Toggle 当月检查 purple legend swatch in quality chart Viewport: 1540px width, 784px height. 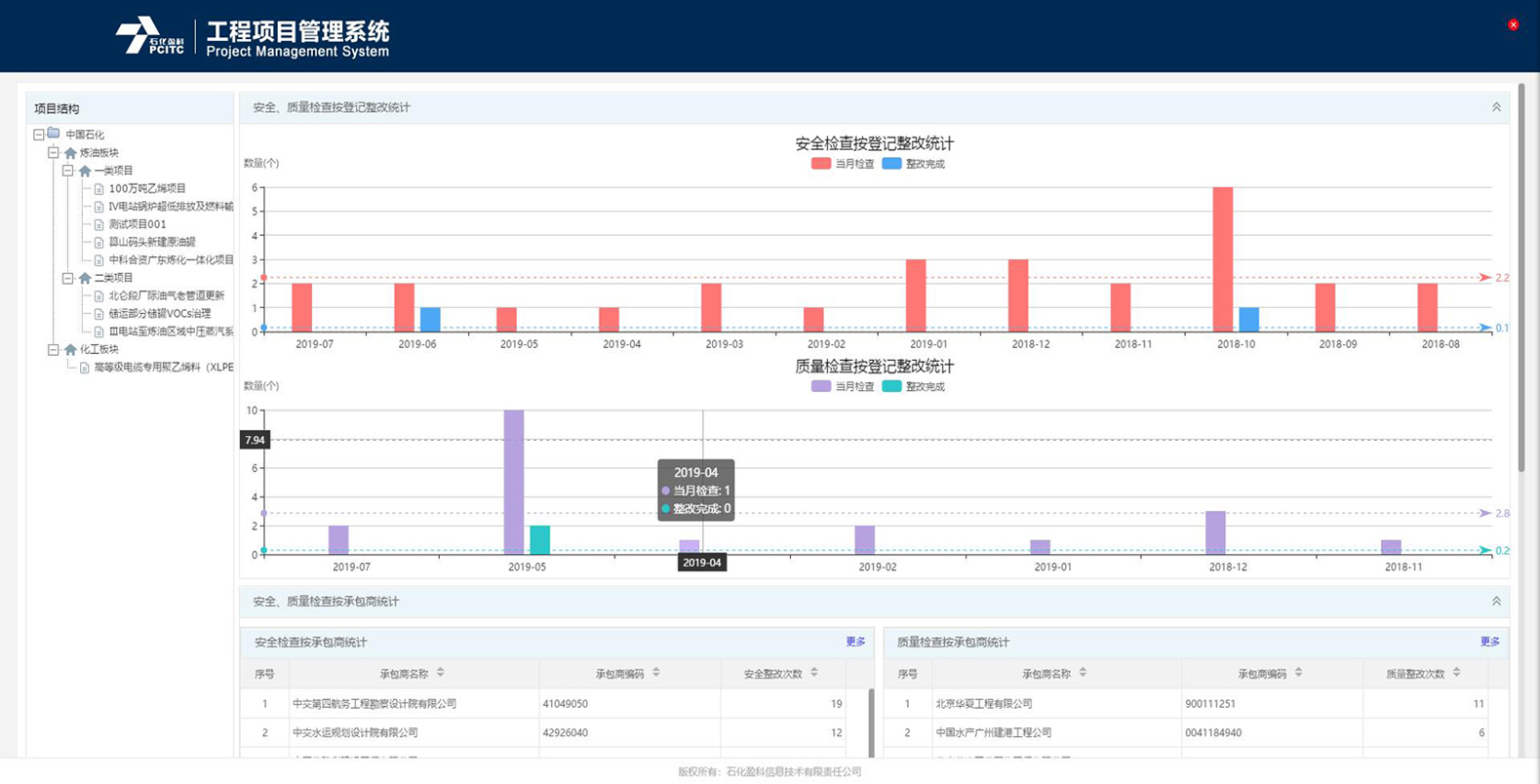pos(821,386)
